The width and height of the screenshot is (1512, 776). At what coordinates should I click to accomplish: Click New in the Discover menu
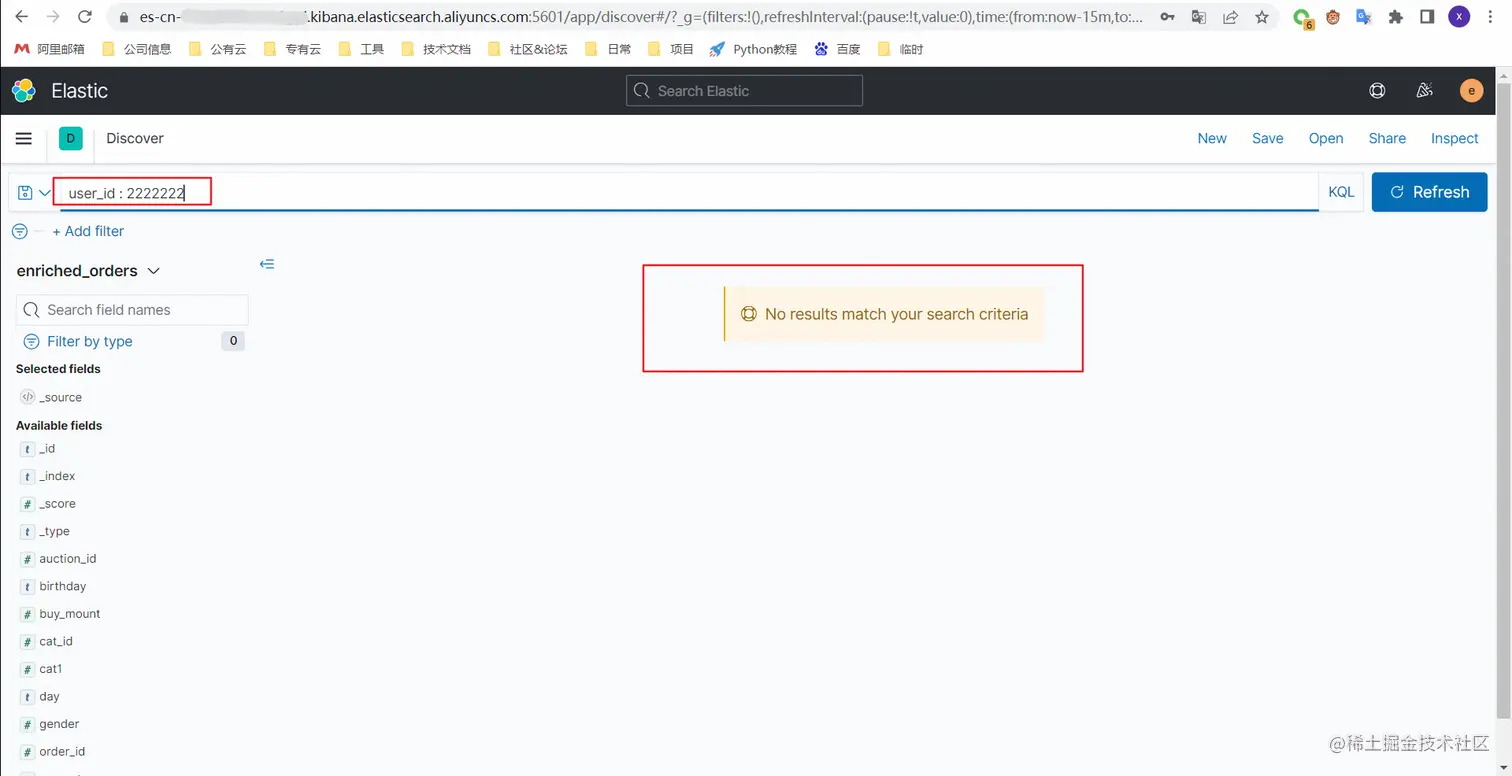1212,139
